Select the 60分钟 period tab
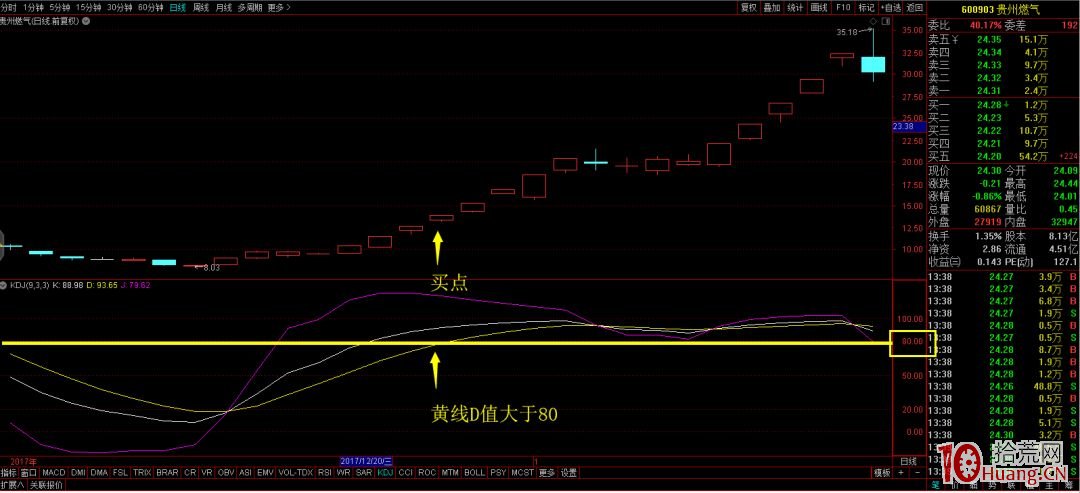 [x=151, y=8]
